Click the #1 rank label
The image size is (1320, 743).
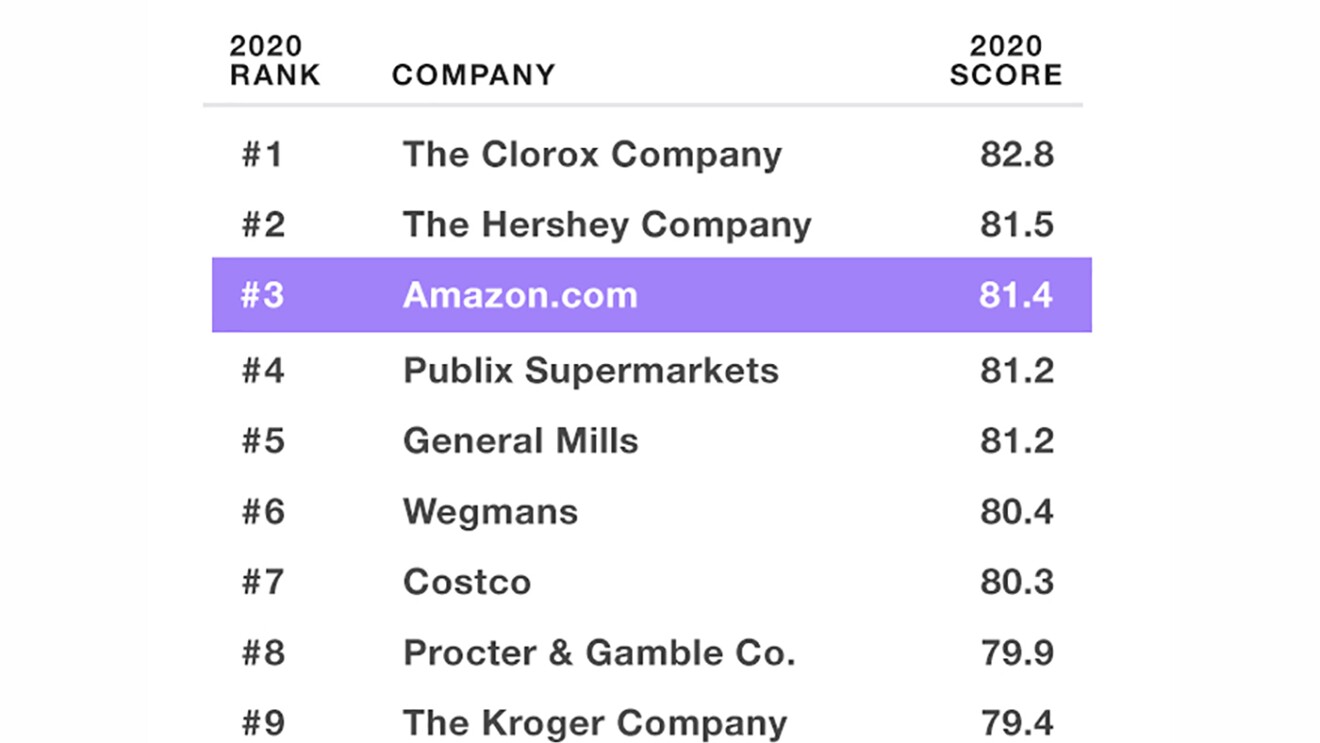coord(262,155)
